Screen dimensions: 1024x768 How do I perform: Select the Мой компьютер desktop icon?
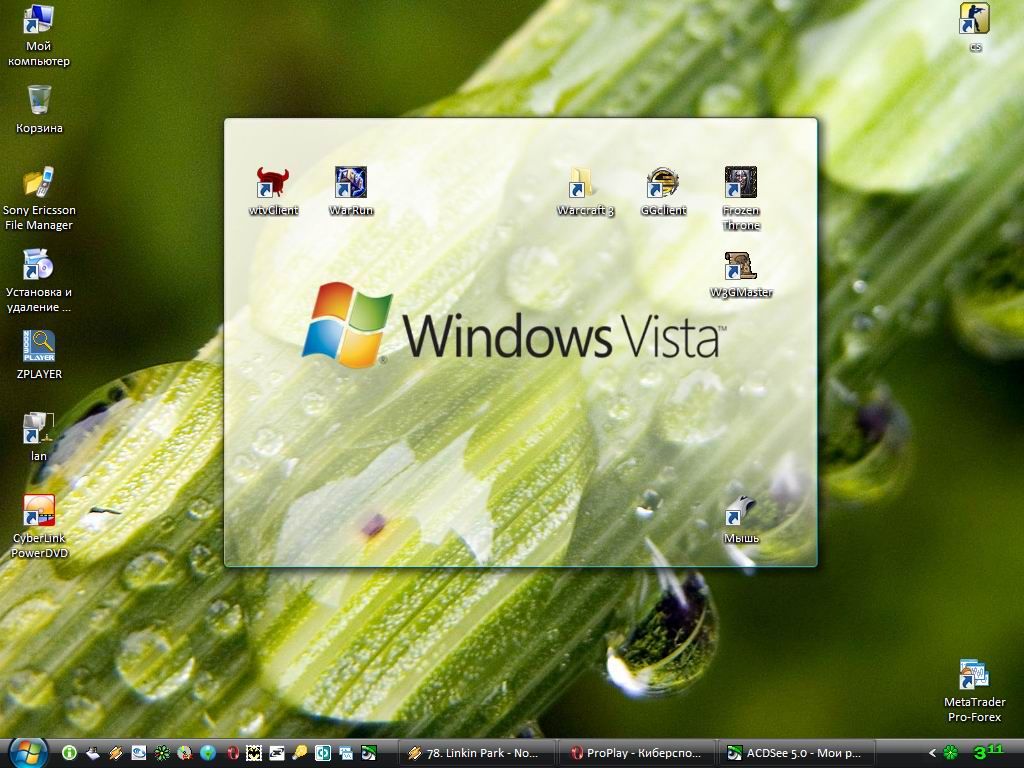coord(39,36)
